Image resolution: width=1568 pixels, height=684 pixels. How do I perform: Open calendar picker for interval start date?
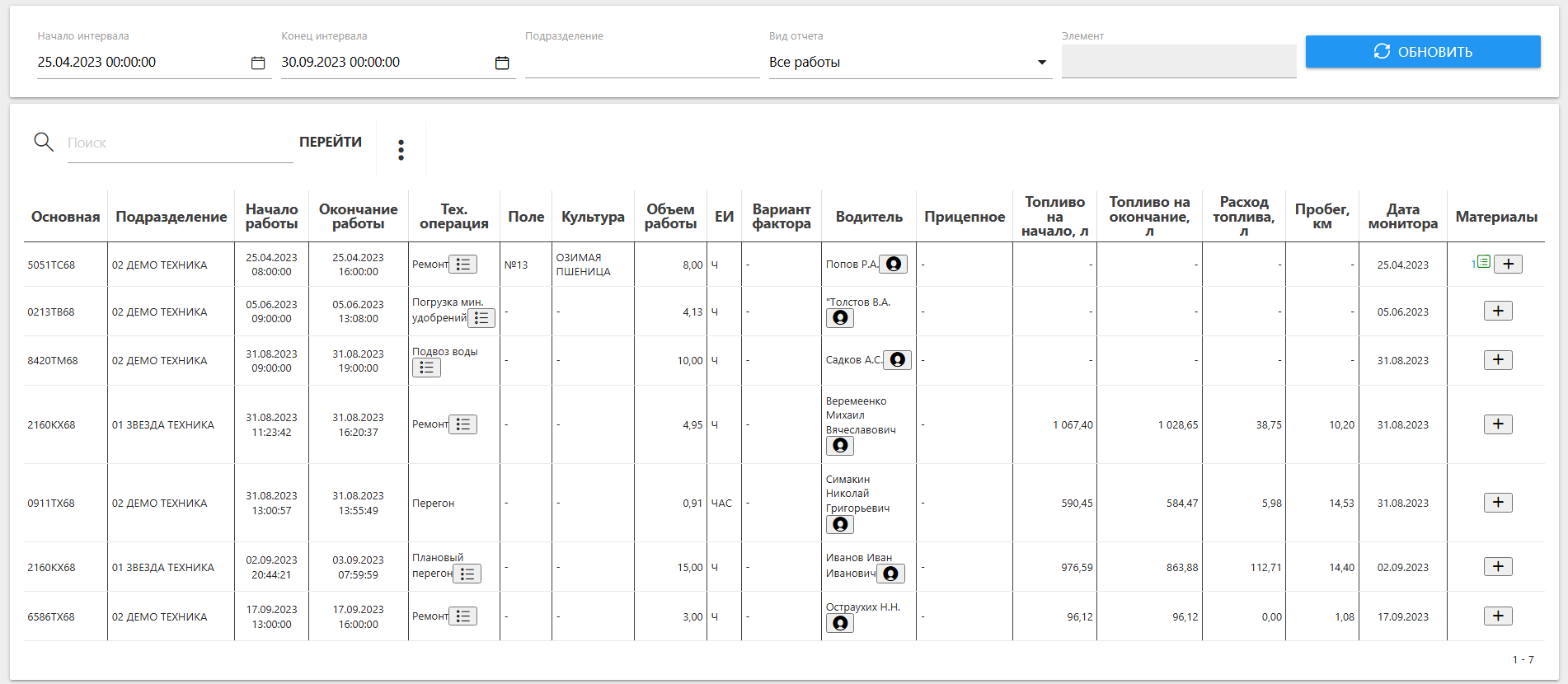tap(258, 63)
